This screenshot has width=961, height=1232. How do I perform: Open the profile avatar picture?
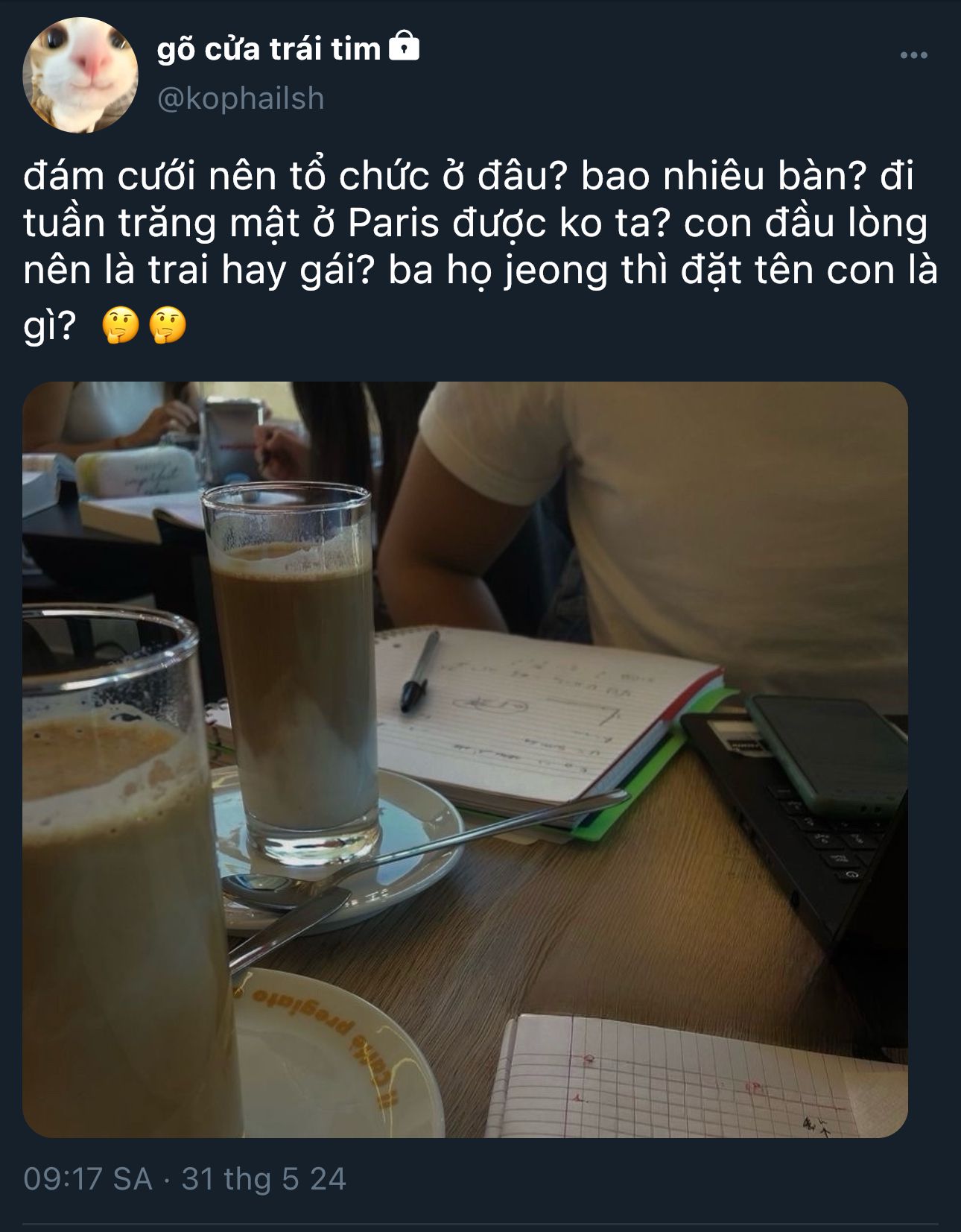pyautogui.click(x=80, y=75)
